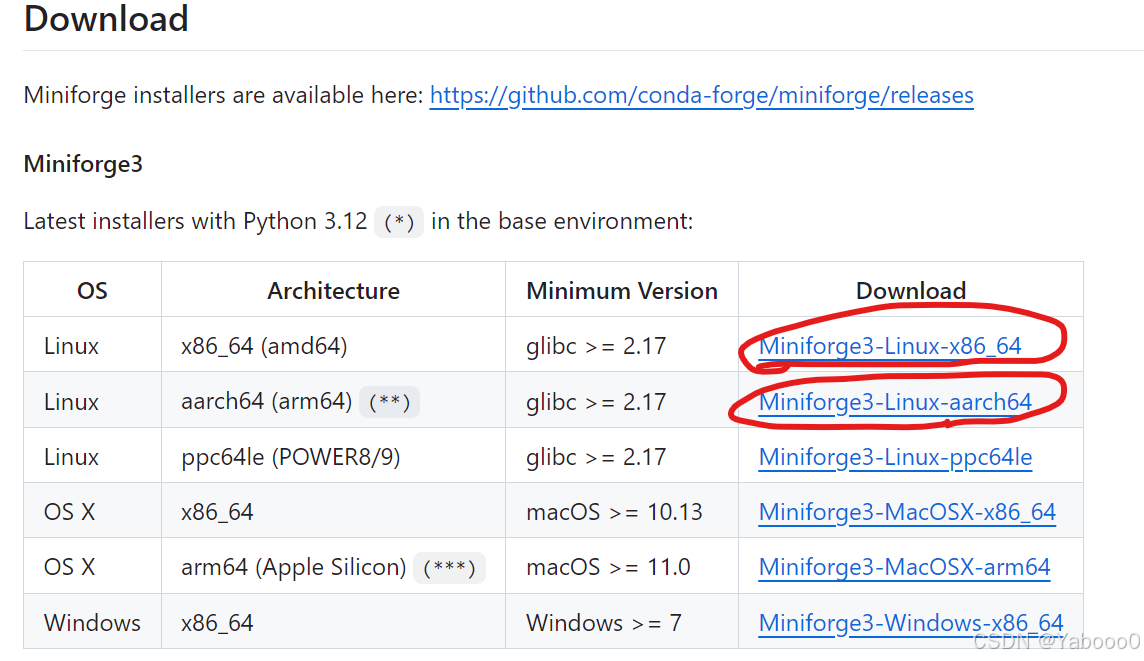
Task: Click "glibc >= 2.17" in the amd64 row
Action: pos(596,347)
